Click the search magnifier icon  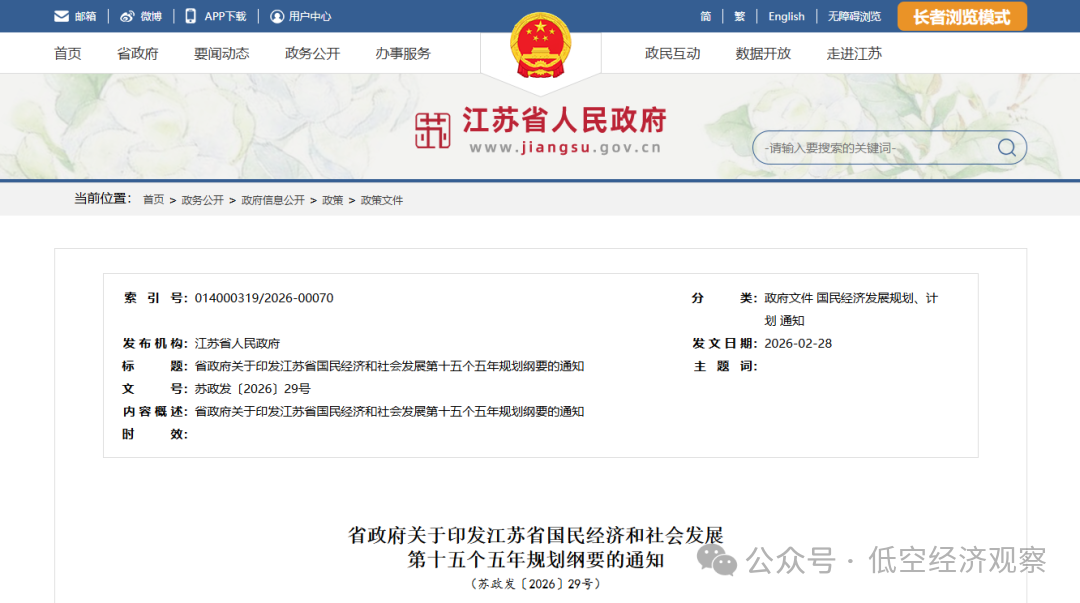[x=1006, y=148]
